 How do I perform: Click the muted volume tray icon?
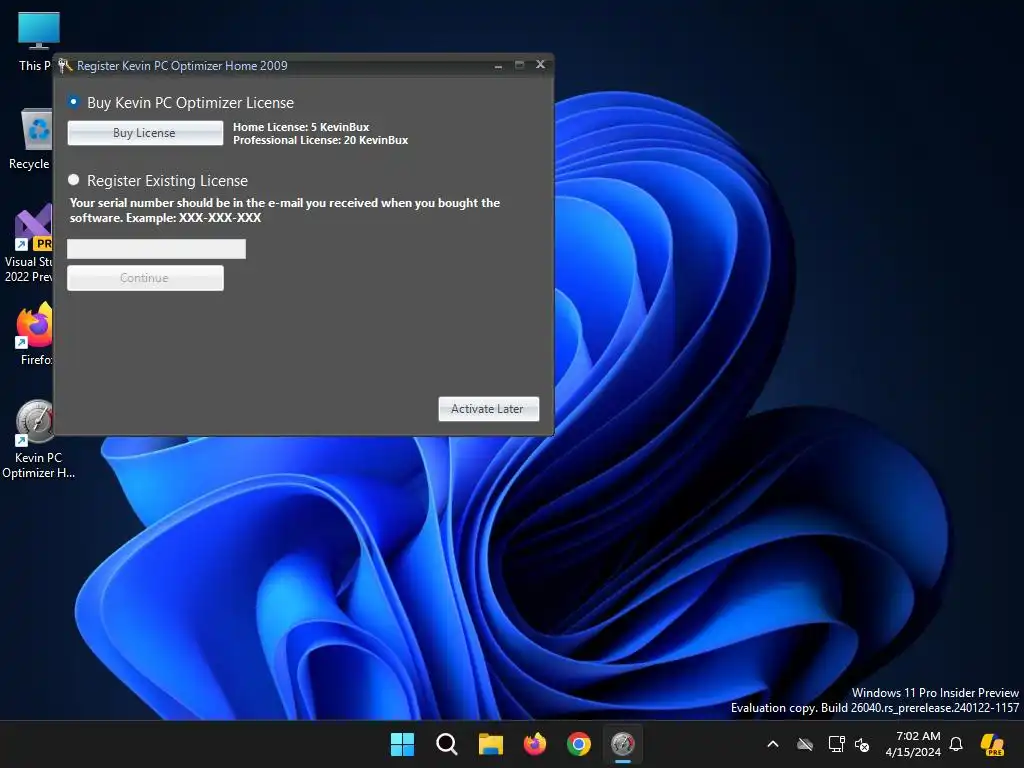tap(862, 744)
